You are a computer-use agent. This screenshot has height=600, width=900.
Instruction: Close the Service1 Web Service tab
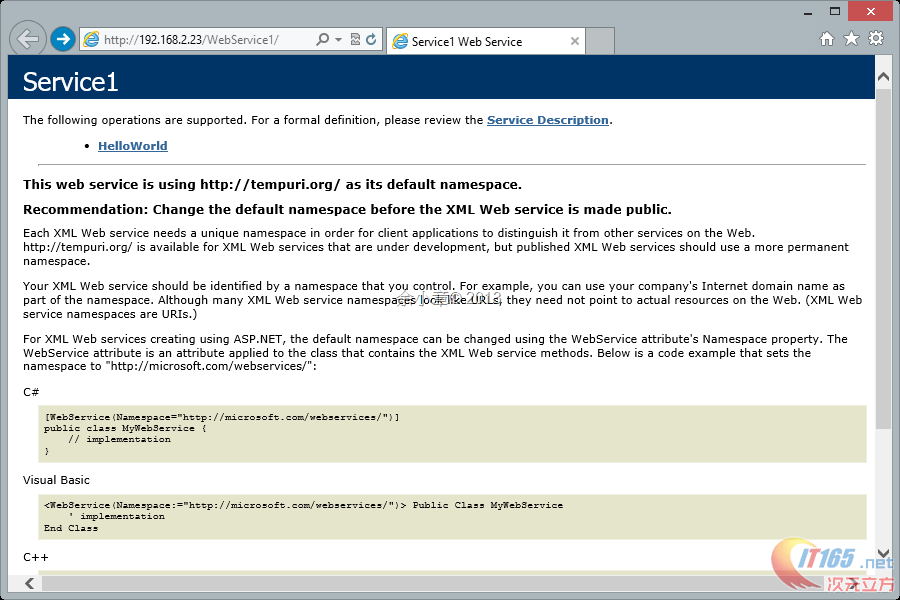click(575, 41)
